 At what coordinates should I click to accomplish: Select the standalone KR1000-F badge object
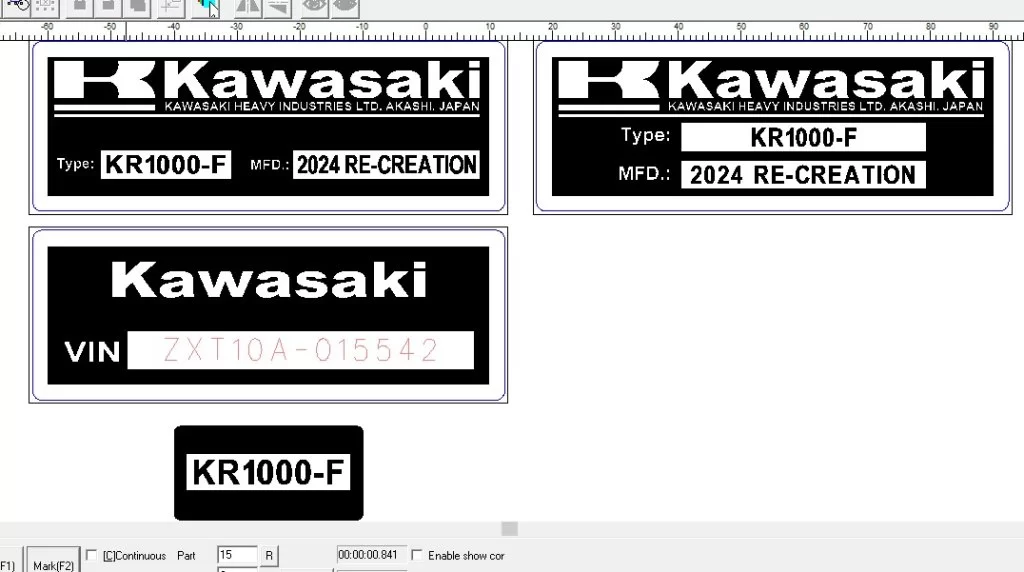(x=268, y=473)
